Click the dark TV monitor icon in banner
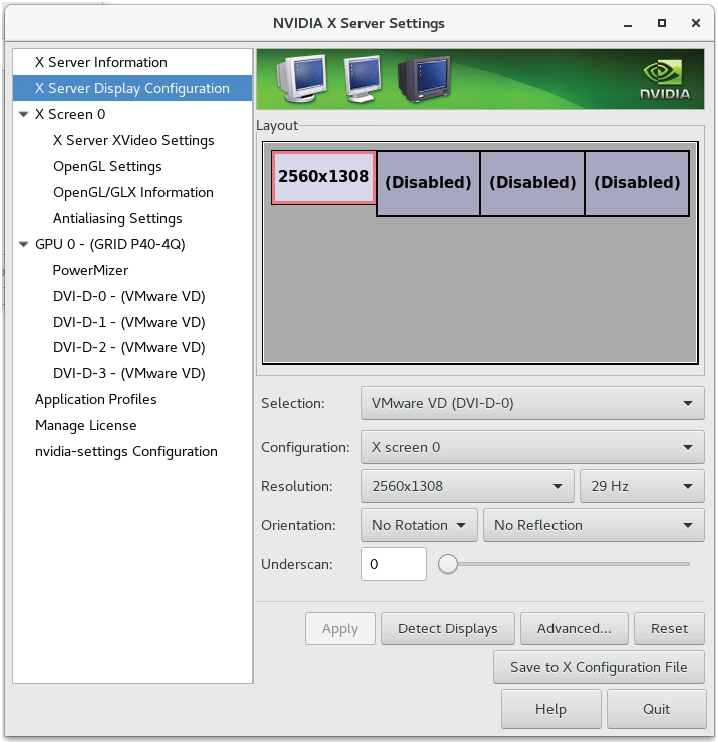 click(x=424, y=79)
